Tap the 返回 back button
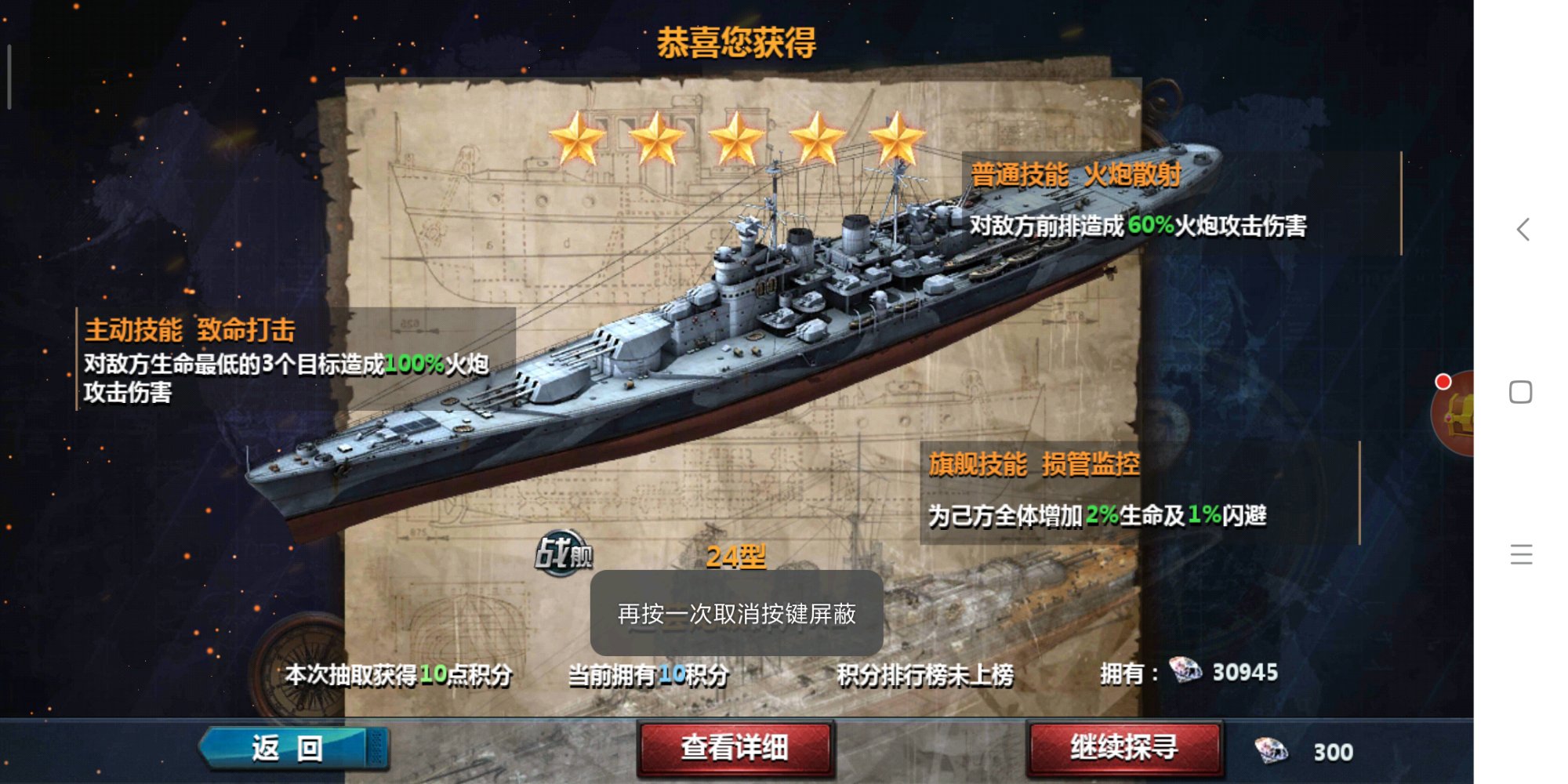This screenshot has width=1568, height=784. 294,748
